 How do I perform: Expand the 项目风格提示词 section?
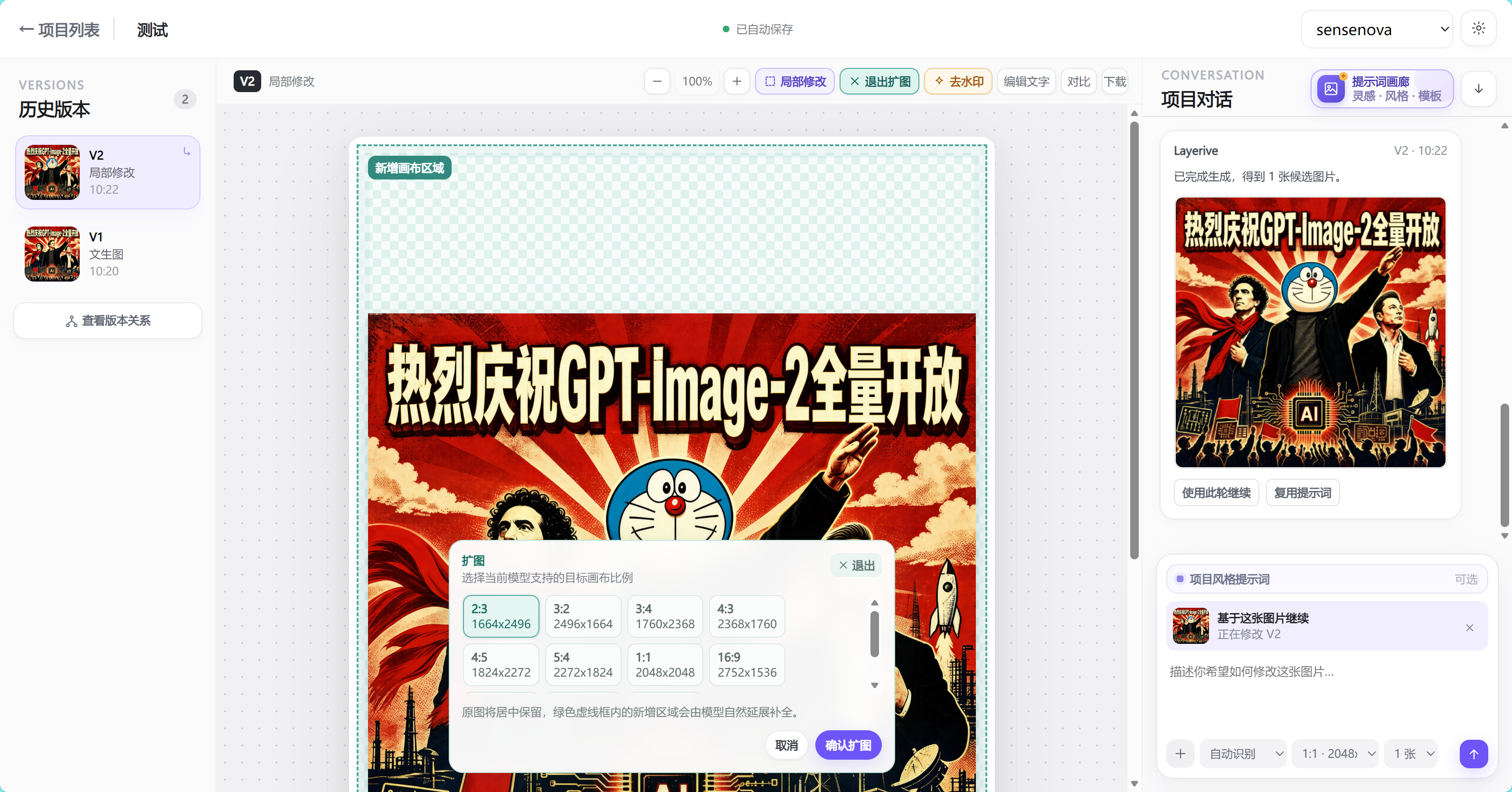tap(1326, 579)
